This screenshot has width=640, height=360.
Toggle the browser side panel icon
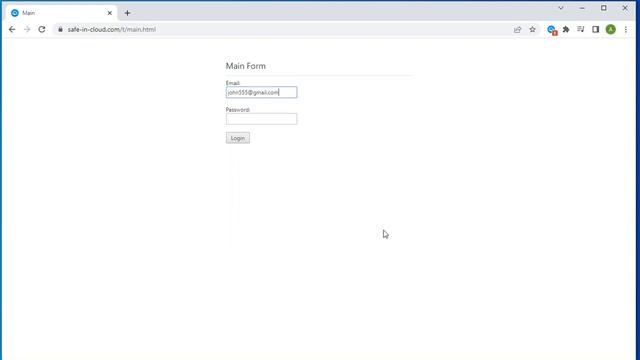[x=596, y=29]
